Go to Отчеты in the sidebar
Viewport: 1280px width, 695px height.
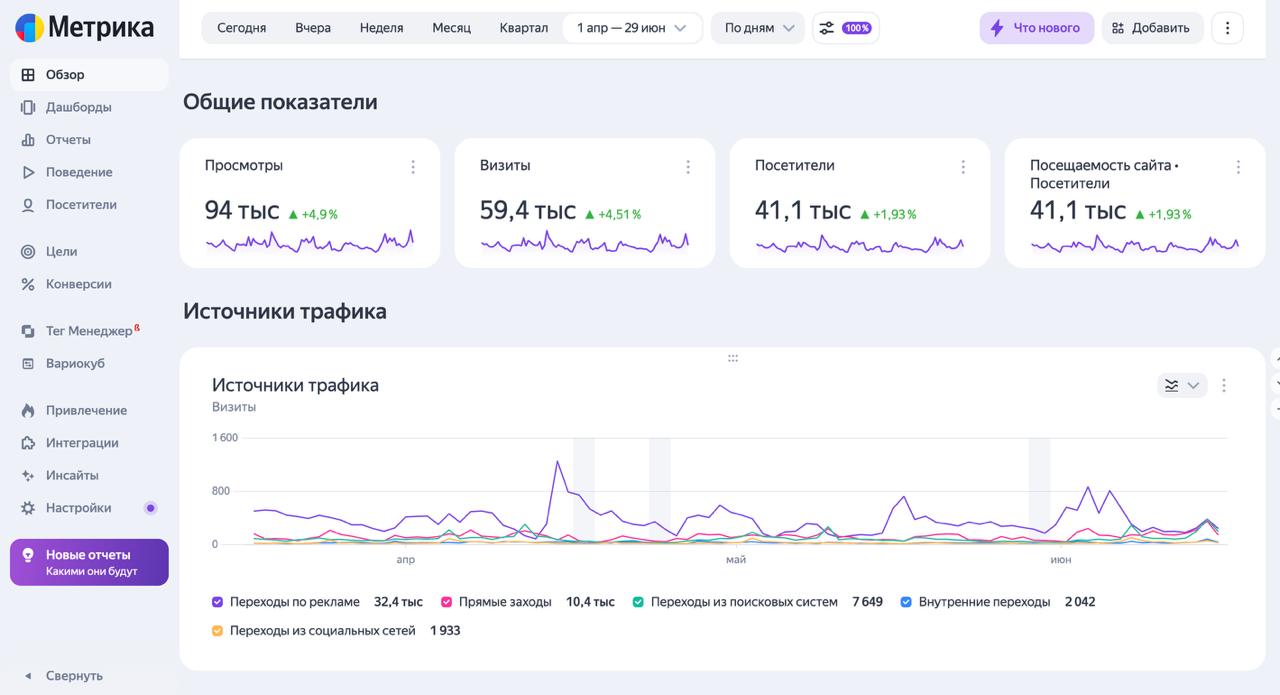tap(68, 140)
